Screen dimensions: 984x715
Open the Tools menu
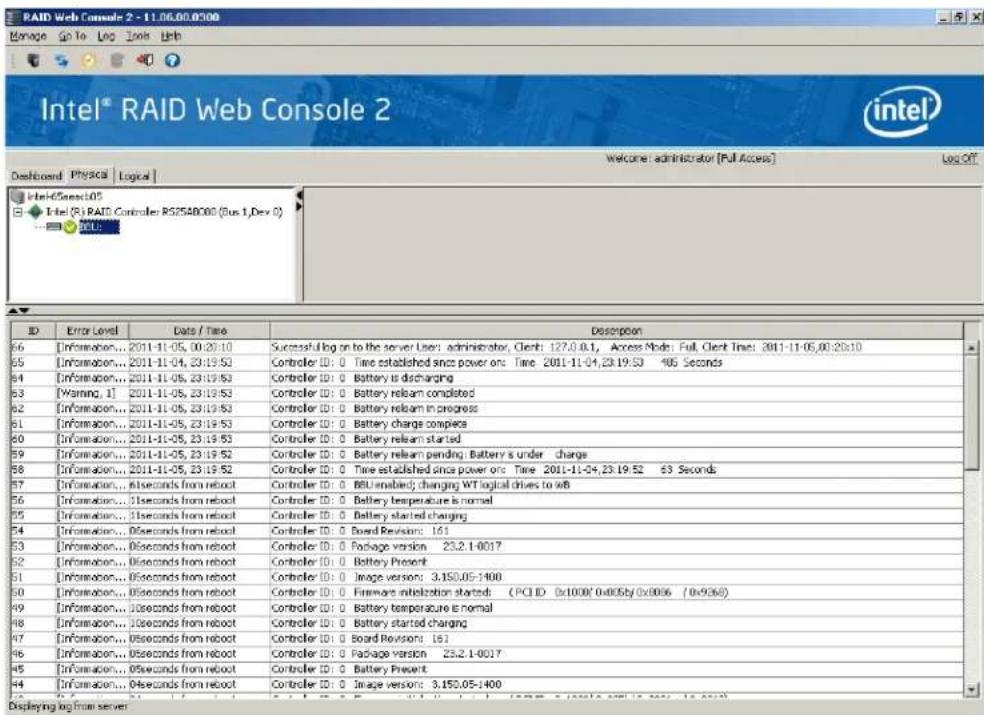coord(137,36)
